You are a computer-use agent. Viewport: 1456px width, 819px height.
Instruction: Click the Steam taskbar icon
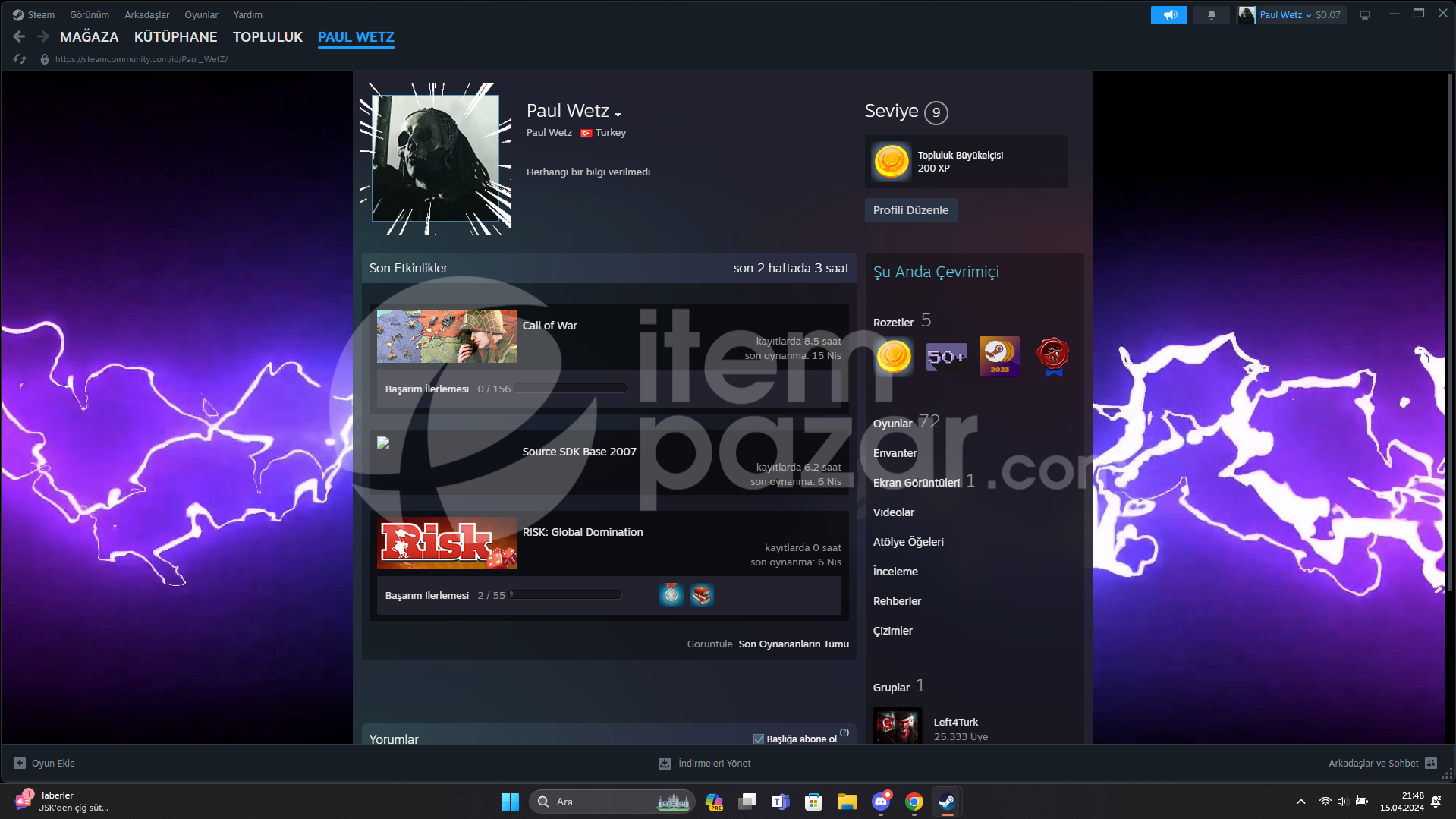[947, 802]
